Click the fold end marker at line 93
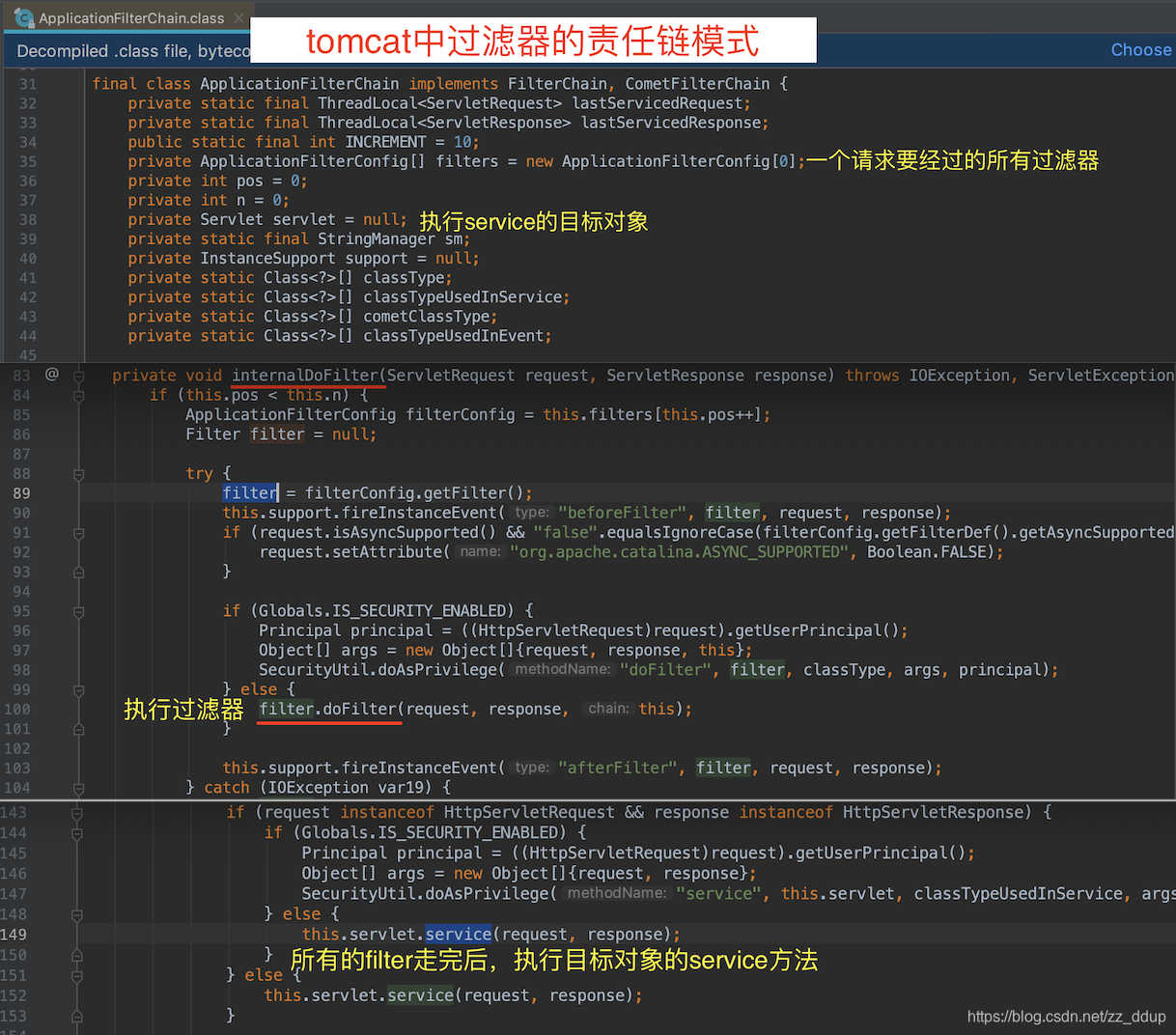This screenshot has width=1176, height=1035. click(x=79, y=573)
